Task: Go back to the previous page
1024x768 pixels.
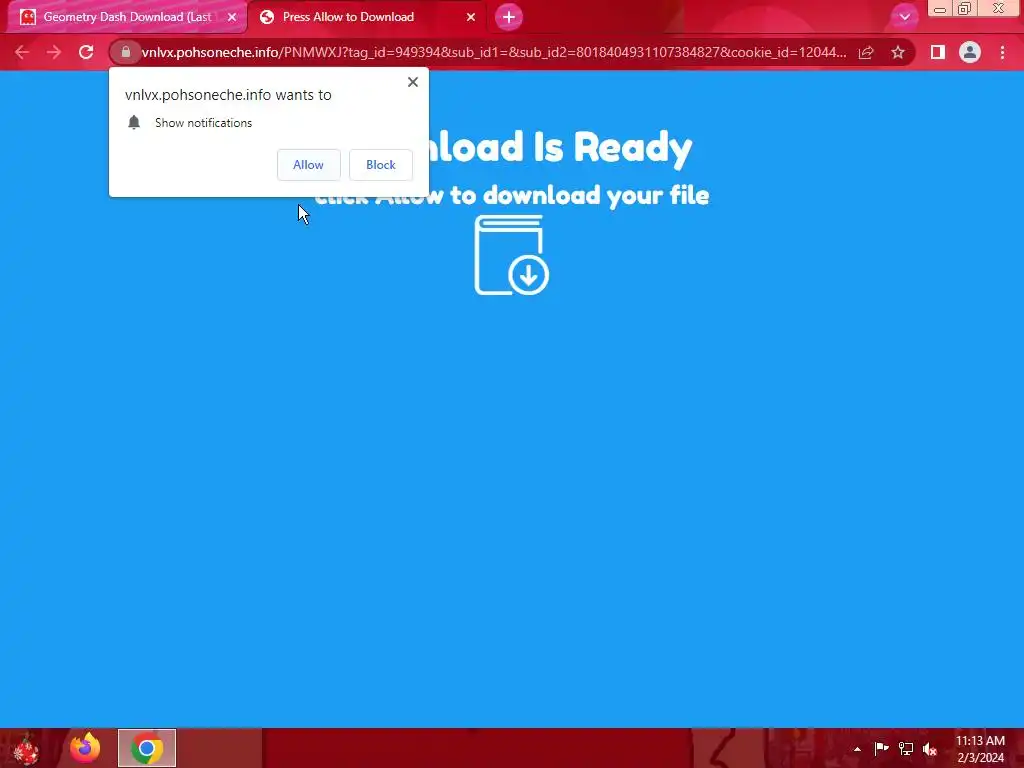Action: coord(22,52)
